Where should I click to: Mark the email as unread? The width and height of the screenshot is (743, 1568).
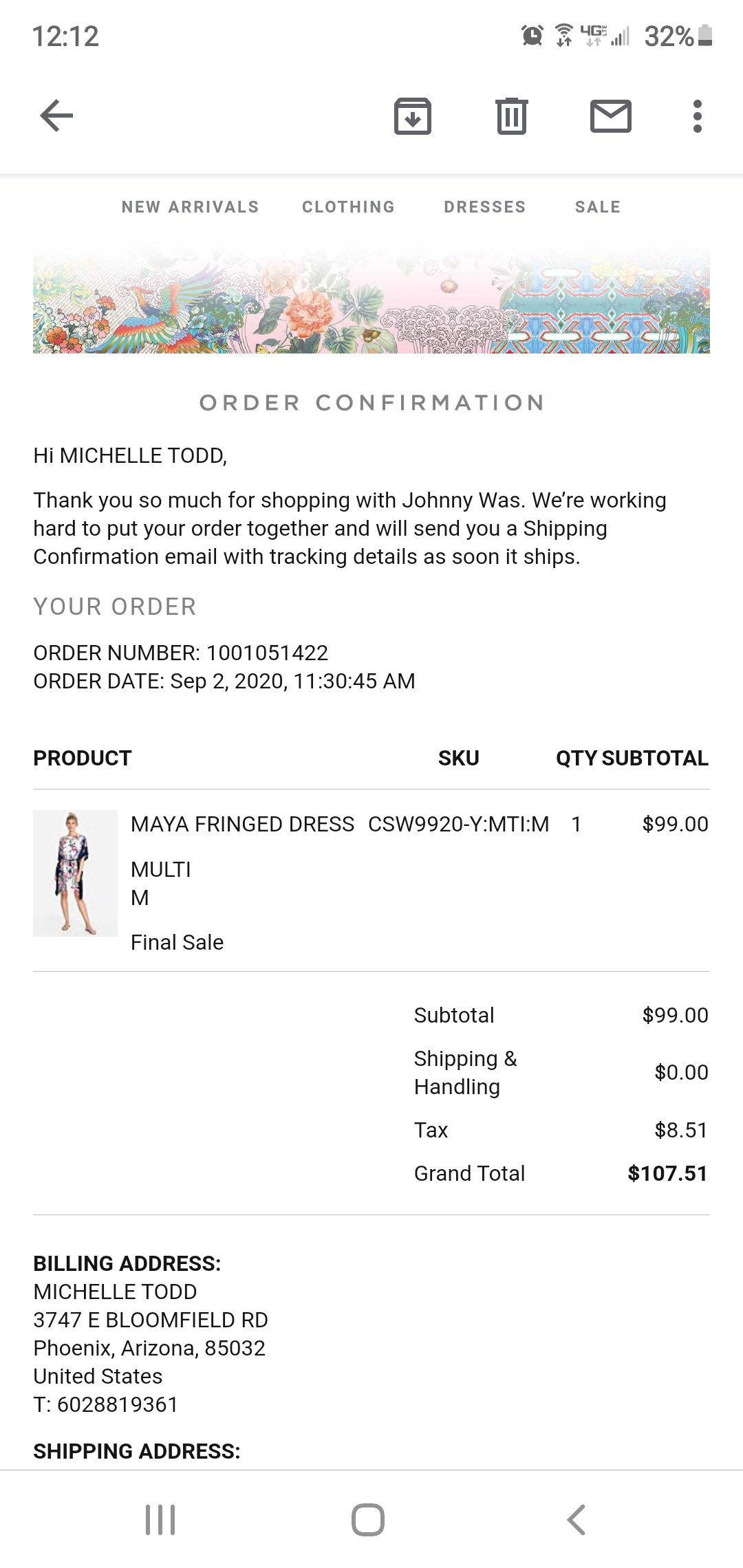[610, 116]
